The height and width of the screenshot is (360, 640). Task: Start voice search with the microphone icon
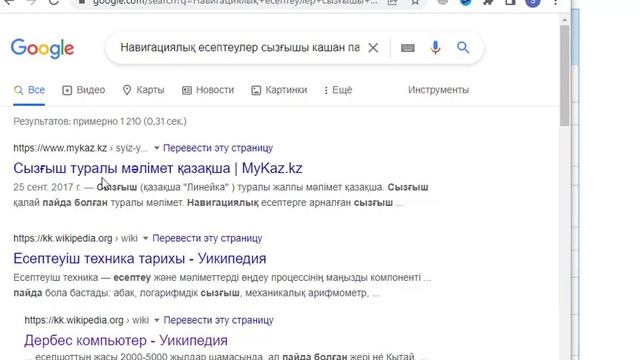point(436,48)
